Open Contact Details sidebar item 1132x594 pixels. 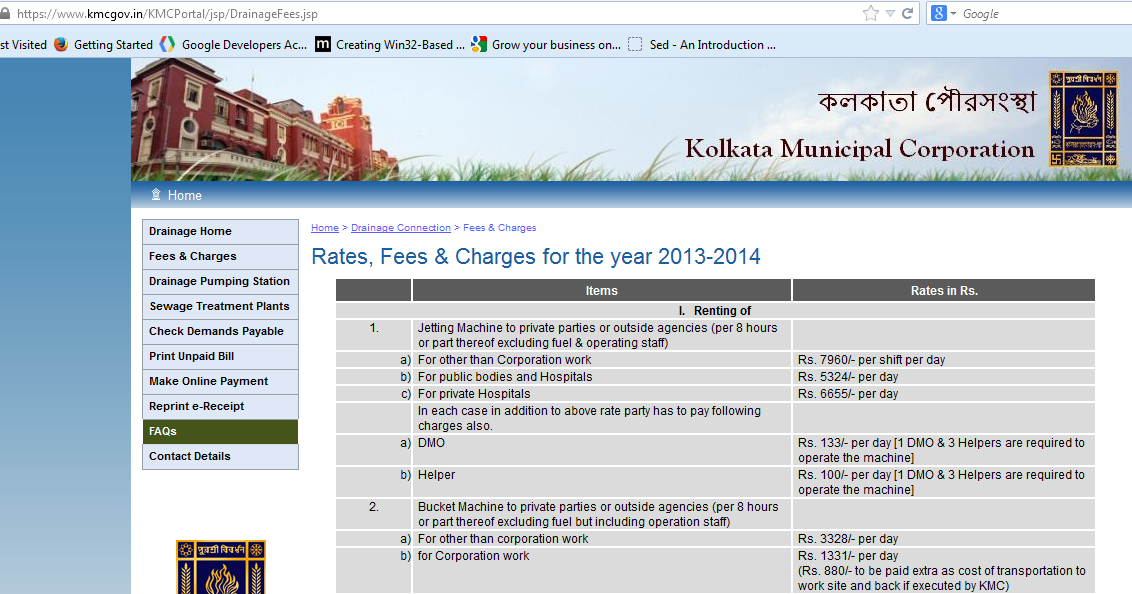pos(220,456)
